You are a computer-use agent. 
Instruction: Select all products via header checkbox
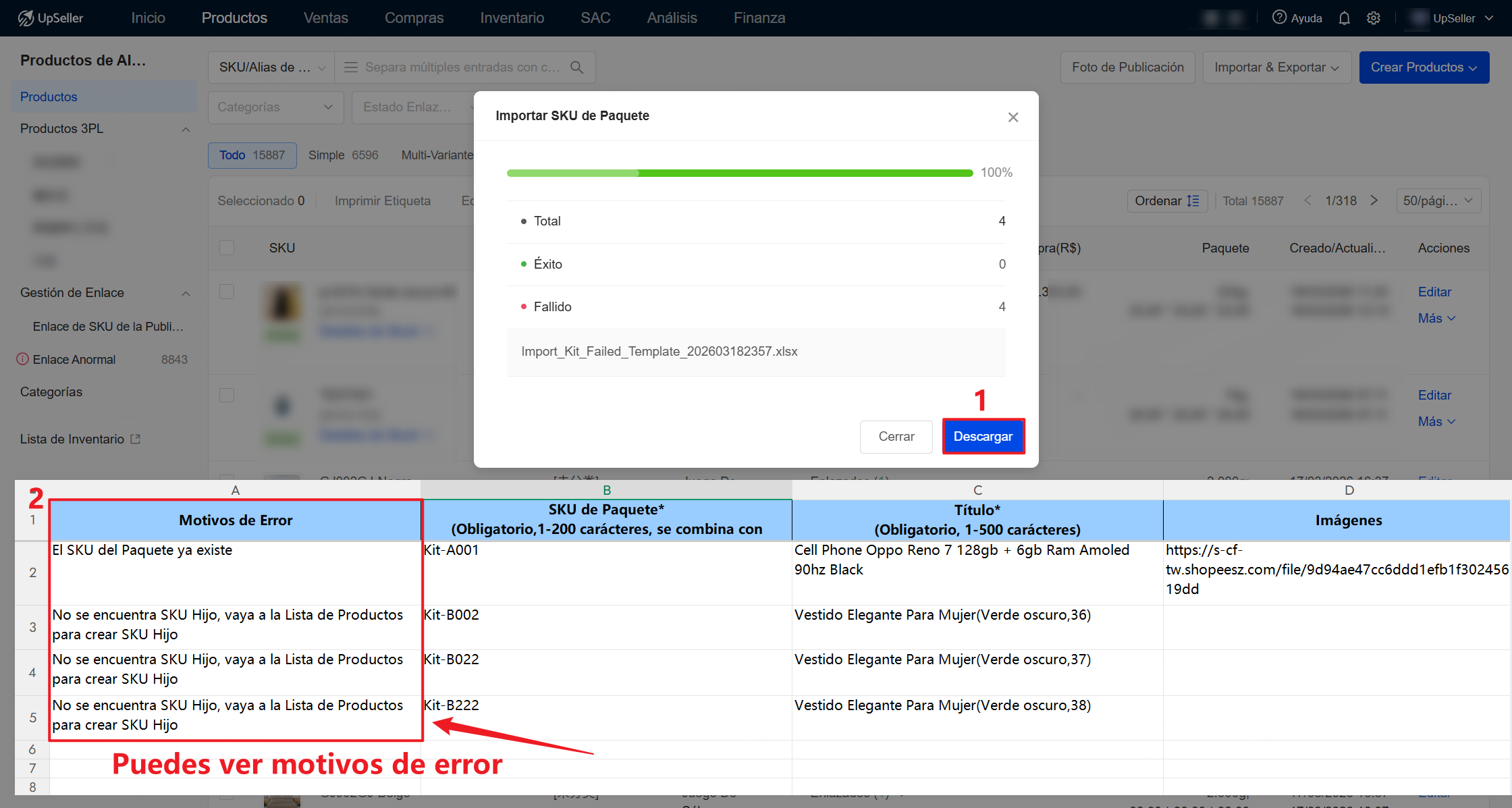click(x=227, y=248)
